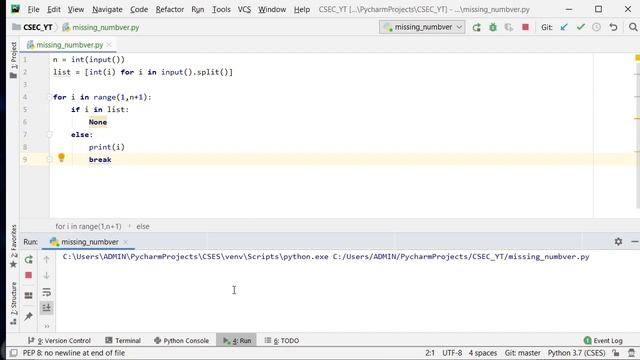The height and width of the screenshot is (360, 640).
Task: Open the Terminal tool window
Action: point(123,340)
